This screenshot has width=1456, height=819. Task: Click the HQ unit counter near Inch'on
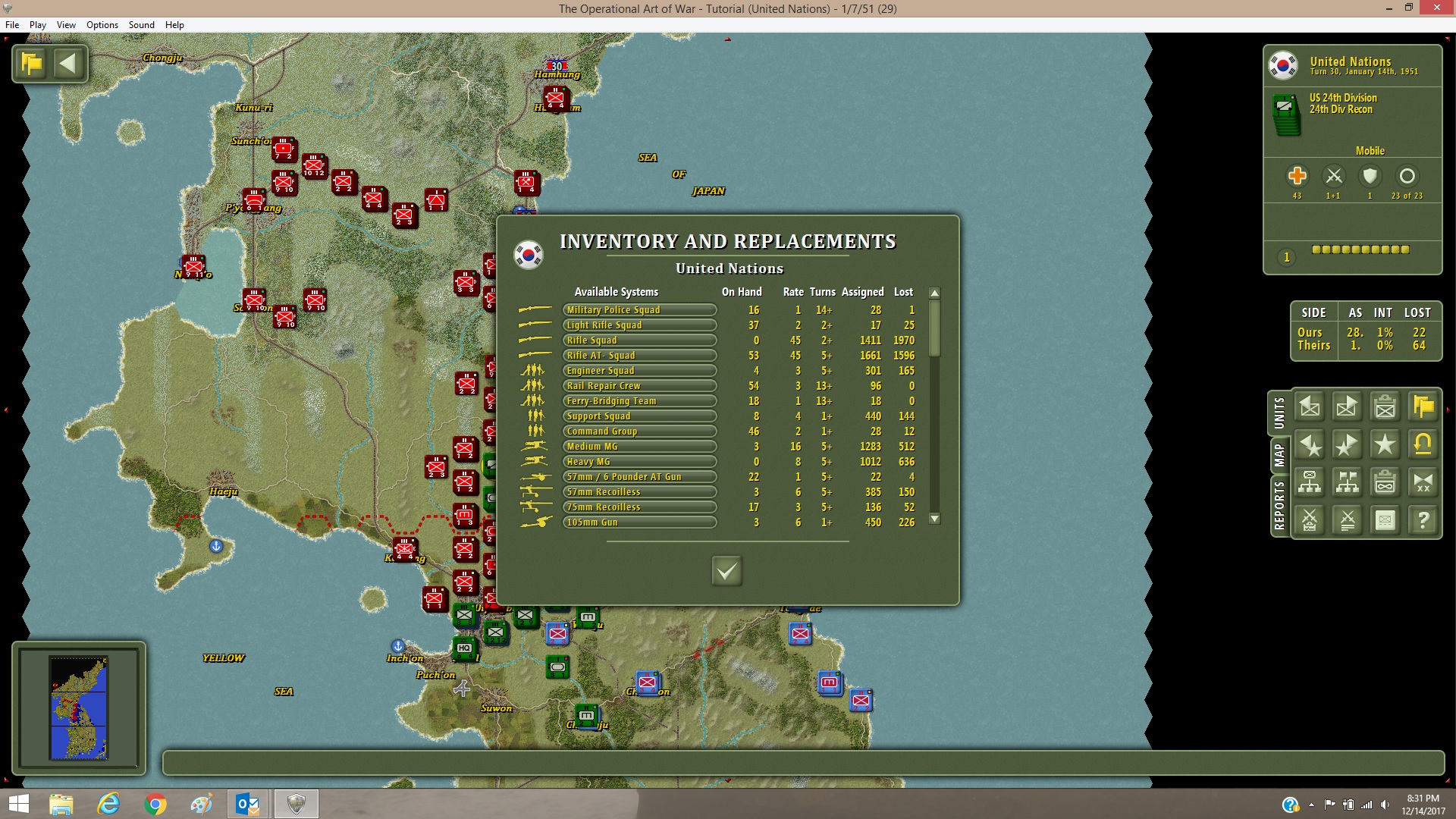click(x=464, y=648)
